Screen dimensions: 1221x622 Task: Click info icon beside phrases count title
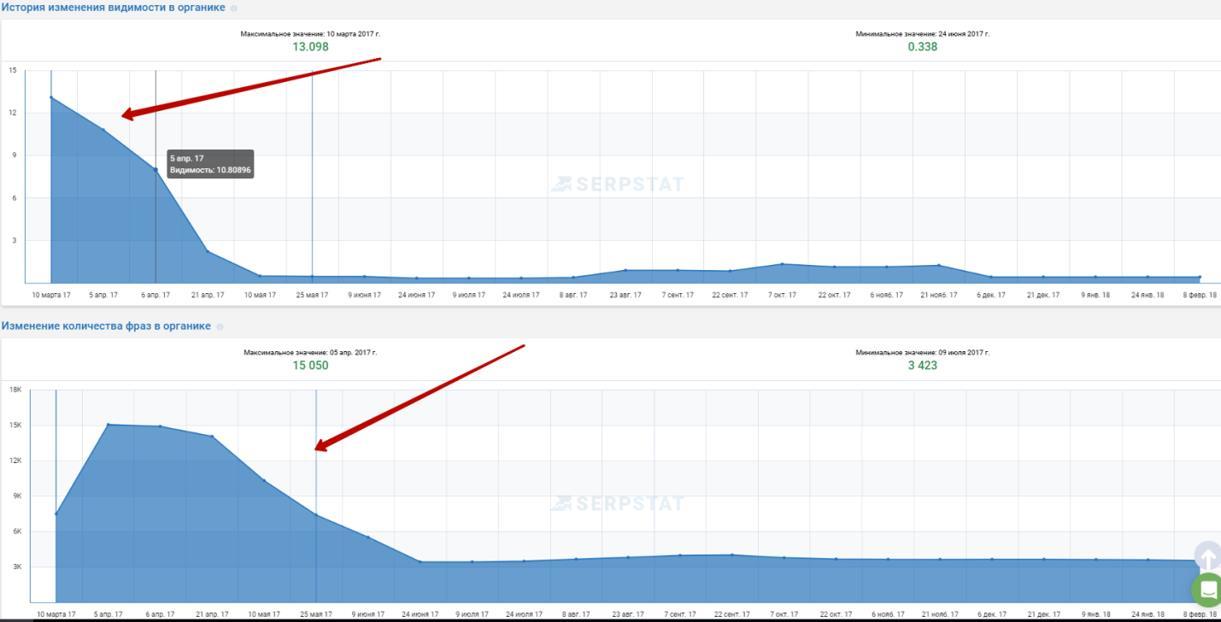click(220, 326)
